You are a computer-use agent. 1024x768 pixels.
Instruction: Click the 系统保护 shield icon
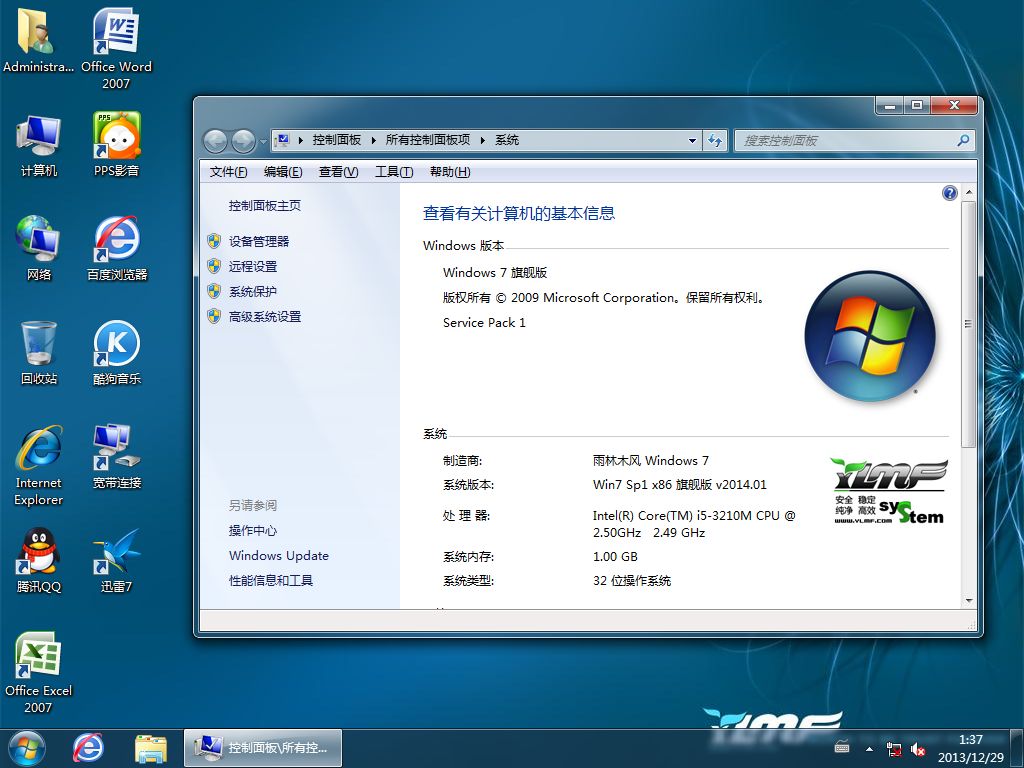coord(214,291)
